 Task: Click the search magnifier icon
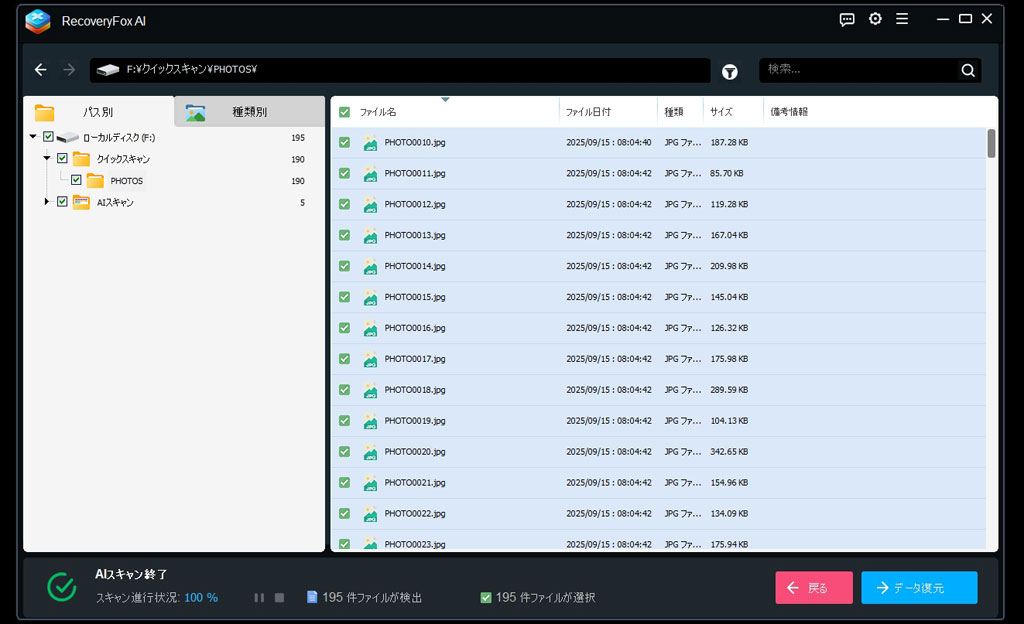coord(967,70)
